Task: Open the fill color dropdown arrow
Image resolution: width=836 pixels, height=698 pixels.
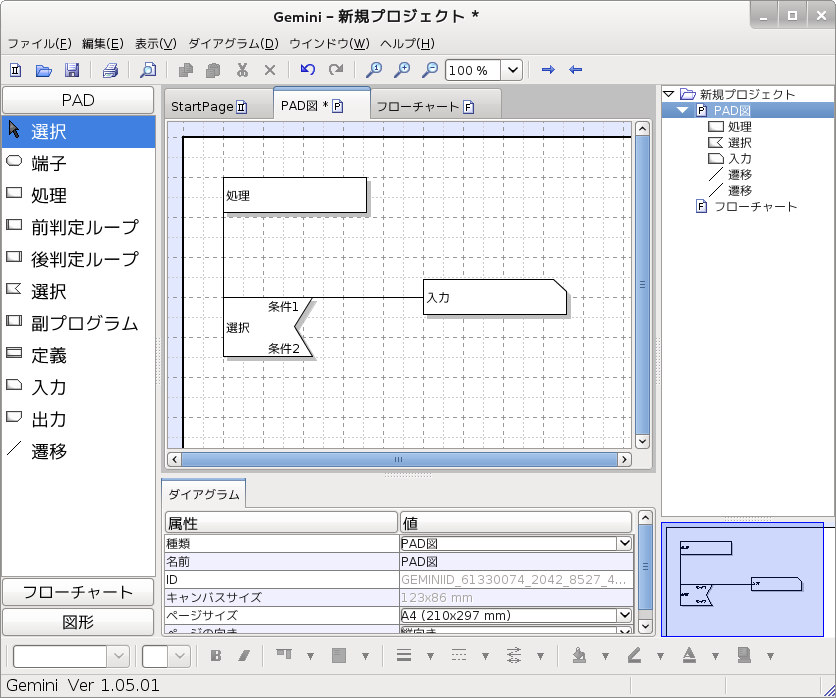Action: [x=605, y=656]
